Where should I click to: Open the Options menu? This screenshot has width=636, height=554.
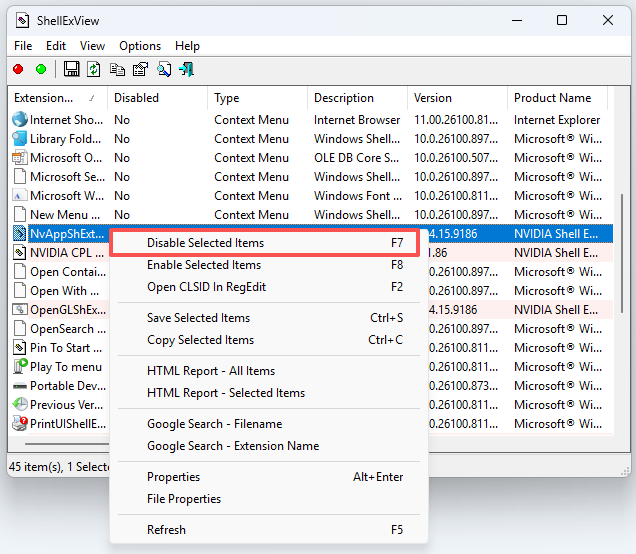(140, 46)
